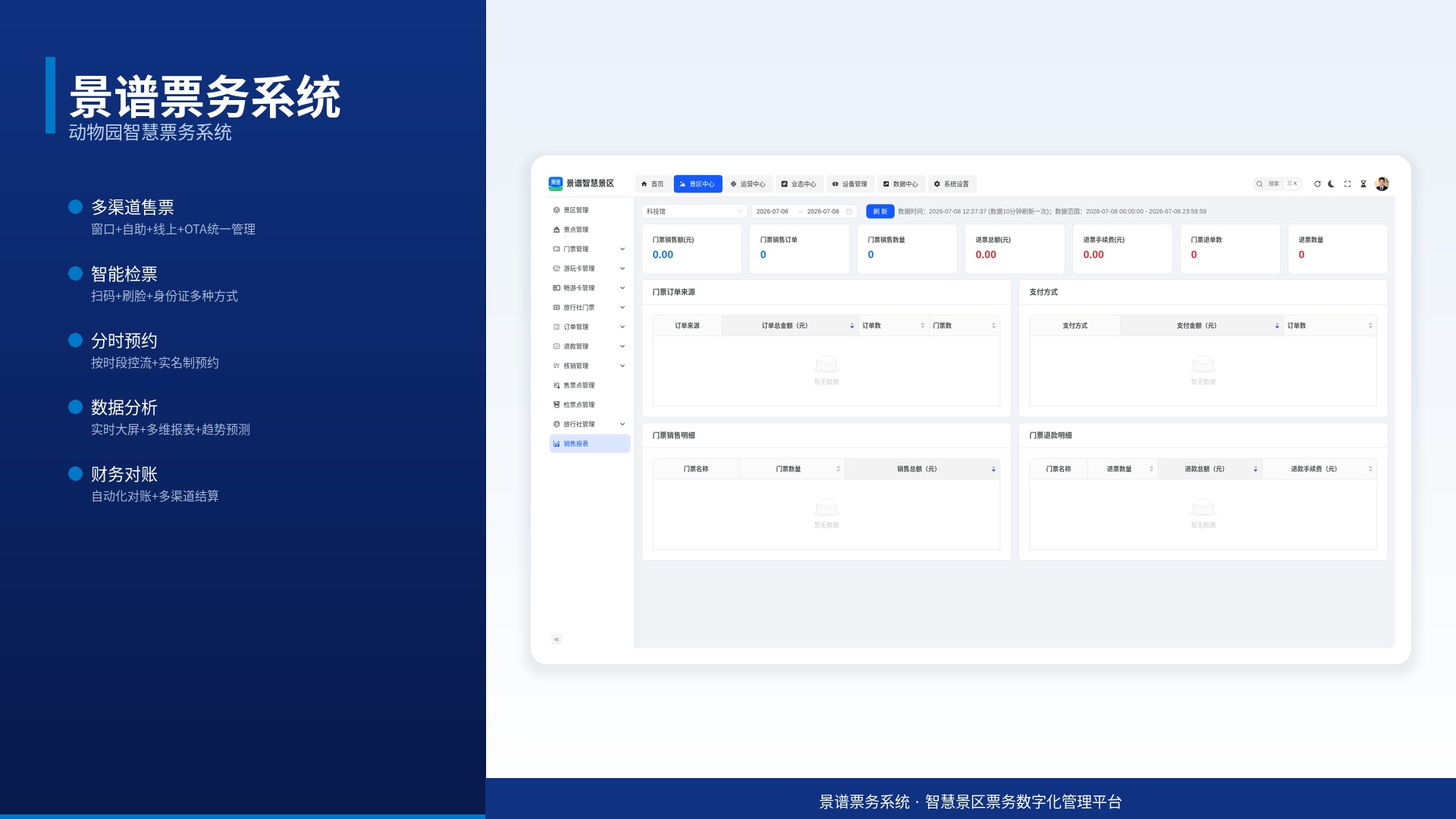Click the 畅游卡管理 card icon
The width and height of the screenshot is (1456, 819).
coord(557,288)
